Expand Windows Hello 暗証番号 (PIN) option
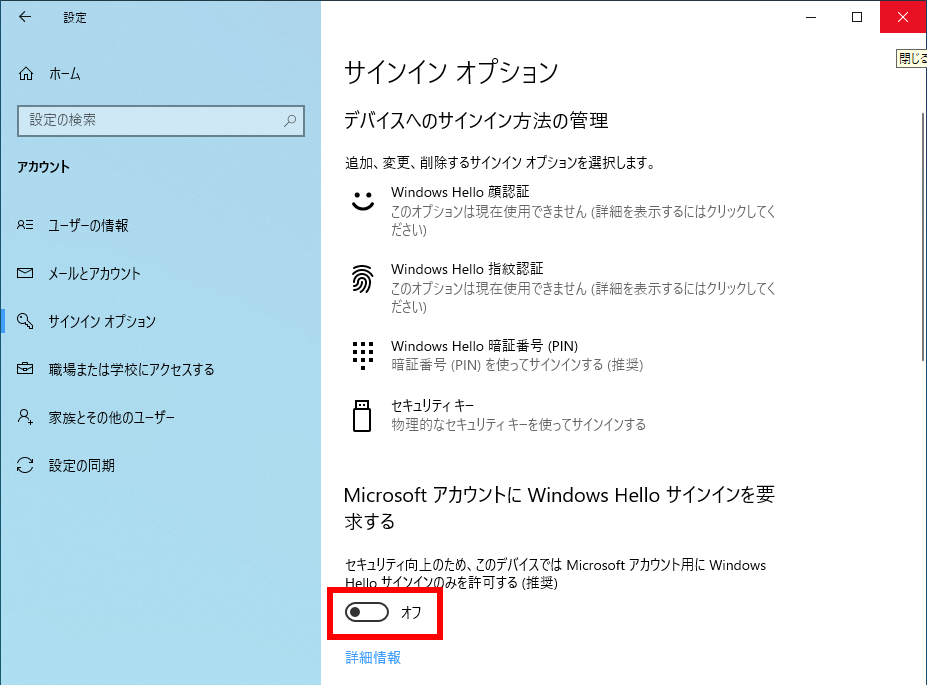 pos(563,355)
